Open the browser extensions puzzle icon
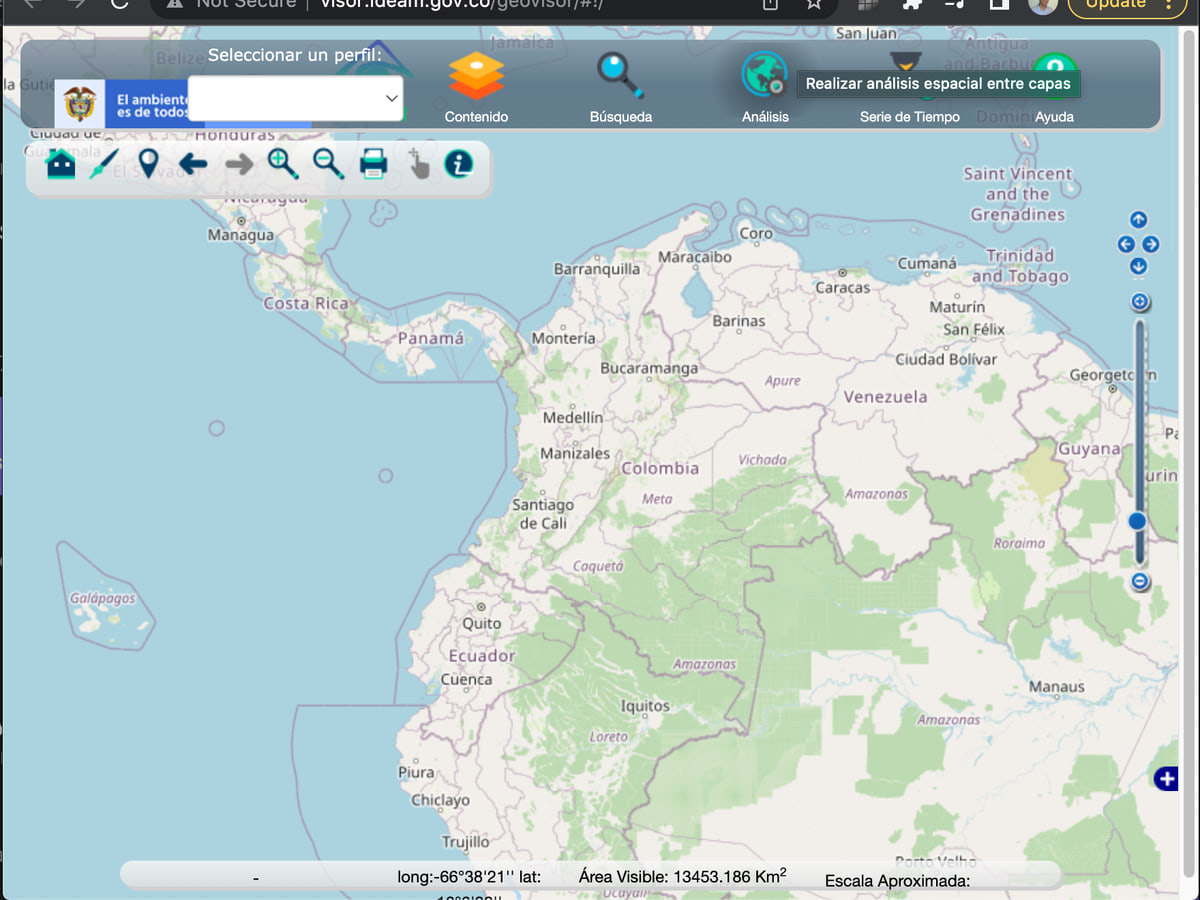 pyautogui.click(x=911, y=3)
